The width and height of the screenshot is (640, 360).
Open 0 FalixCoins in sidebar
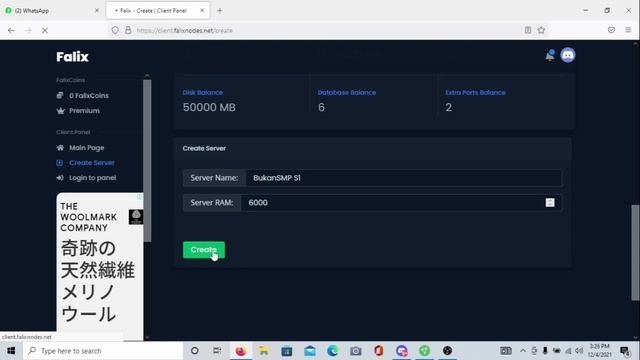click(x=82, y=96)
